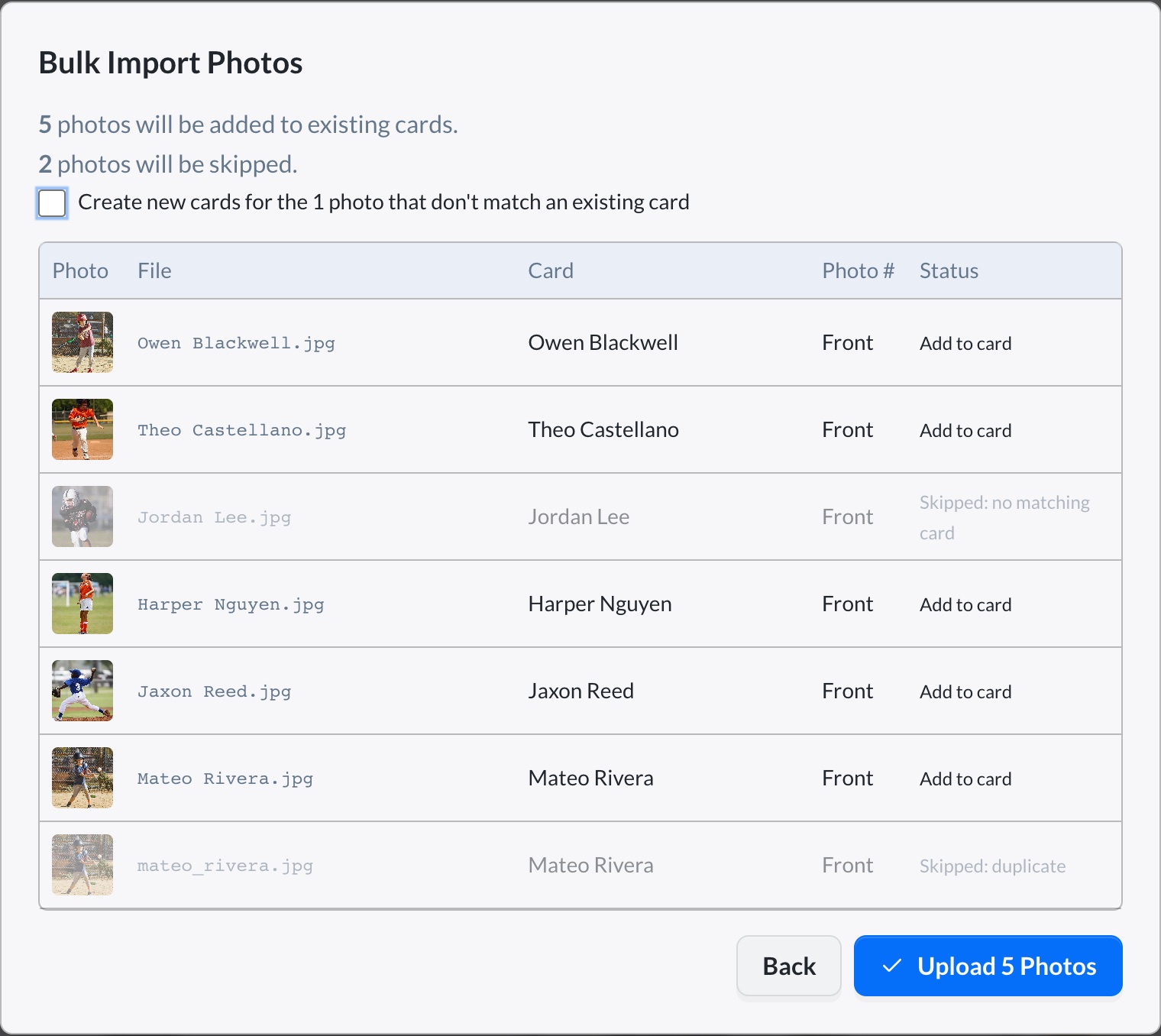Open Jaxon Reed photo thumbnail
This screenshot has height=1036, width=1161.
pyautogui.click(x=82, y=691)
